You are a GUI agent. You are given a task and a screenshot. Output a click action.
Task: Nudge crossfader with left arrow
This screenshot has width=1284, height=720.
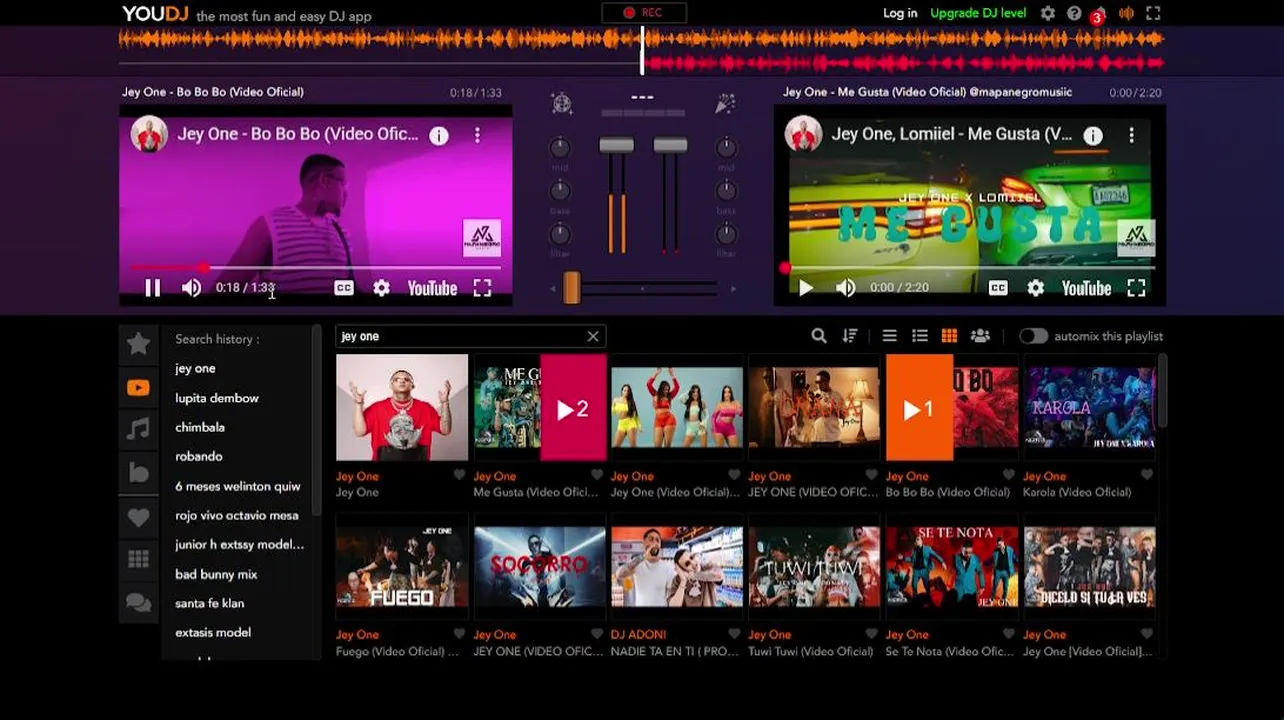(x=553, y=289)
